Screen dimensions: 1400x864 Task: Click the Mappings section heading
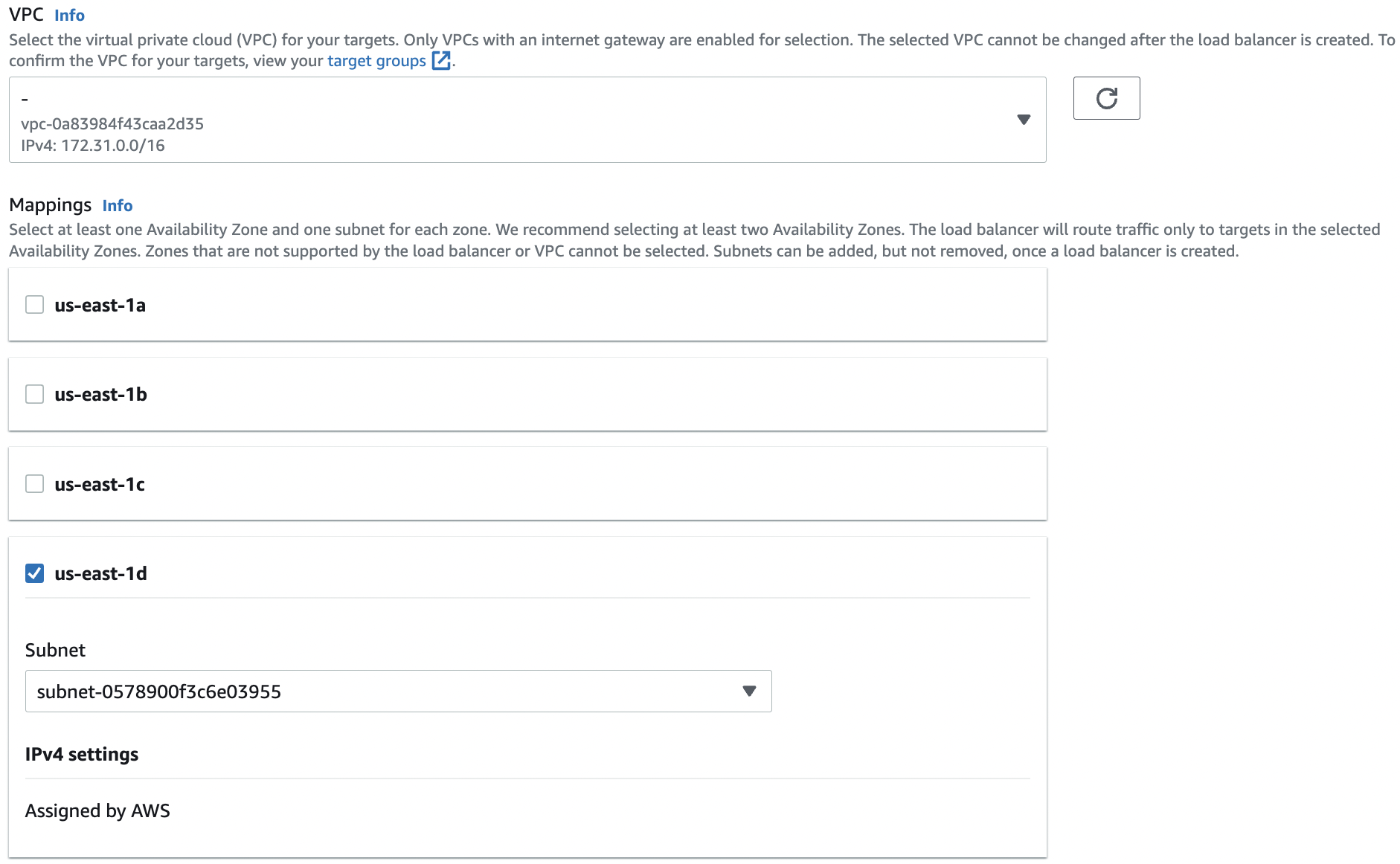point(50,204)
